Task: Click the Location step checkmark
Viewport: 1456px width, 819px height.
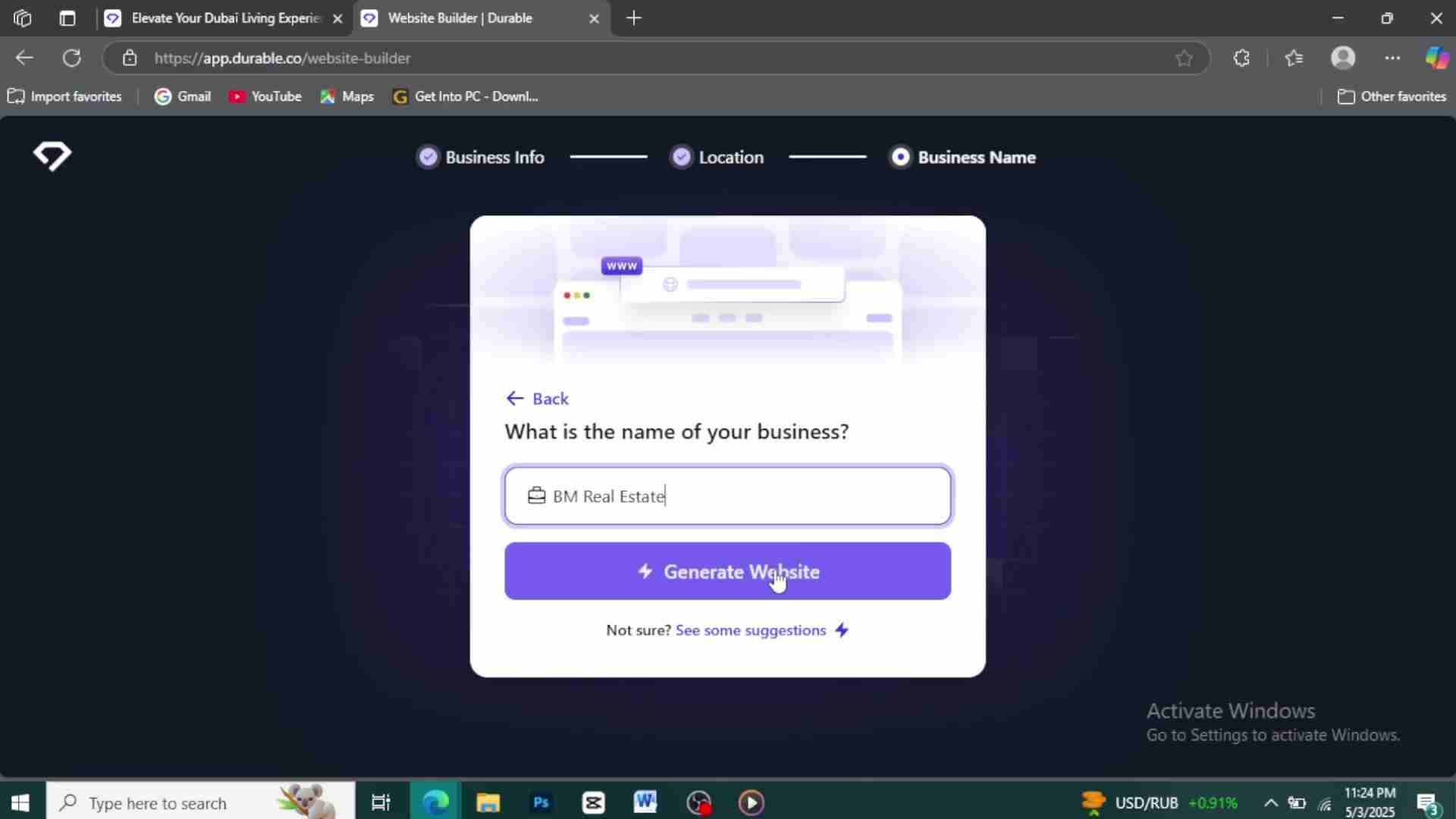Action: click(x=682, y=157)
